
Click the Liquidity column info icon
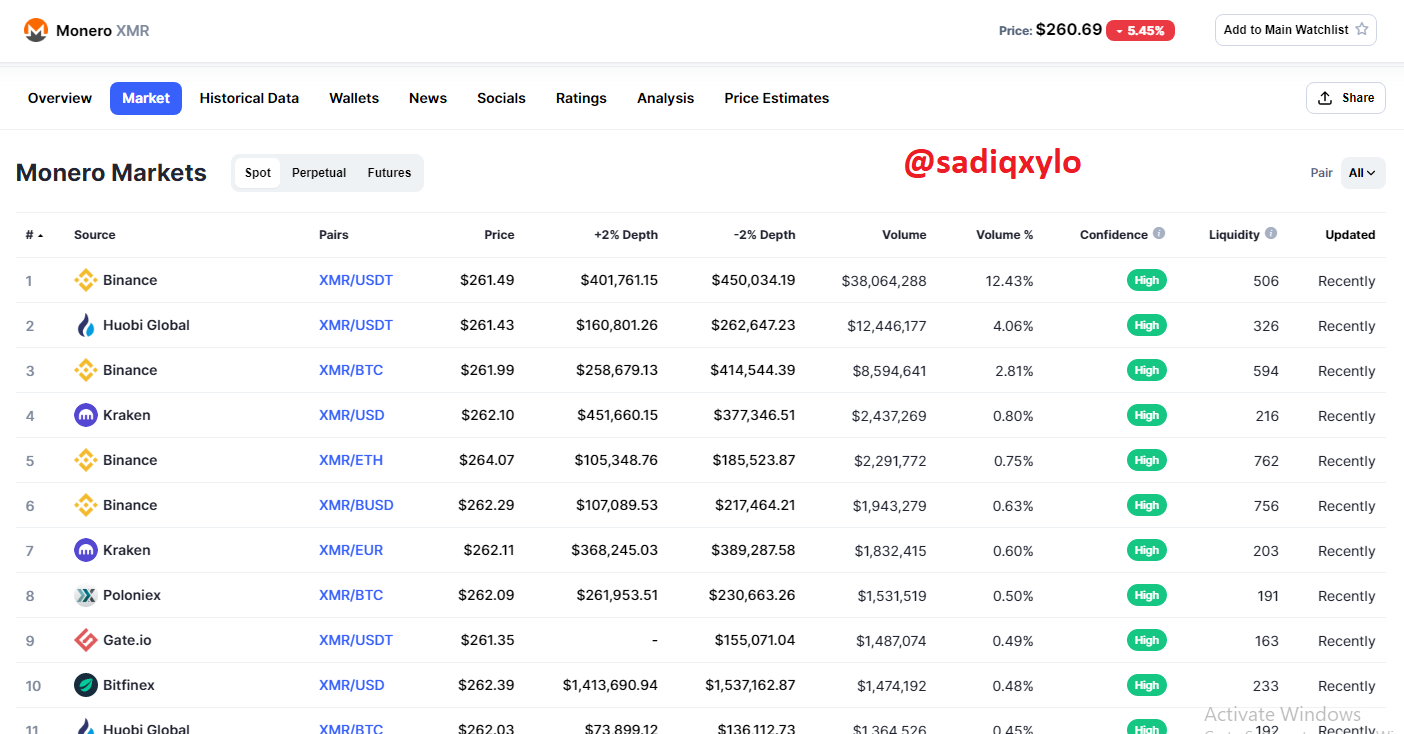tap(1271, 234)
